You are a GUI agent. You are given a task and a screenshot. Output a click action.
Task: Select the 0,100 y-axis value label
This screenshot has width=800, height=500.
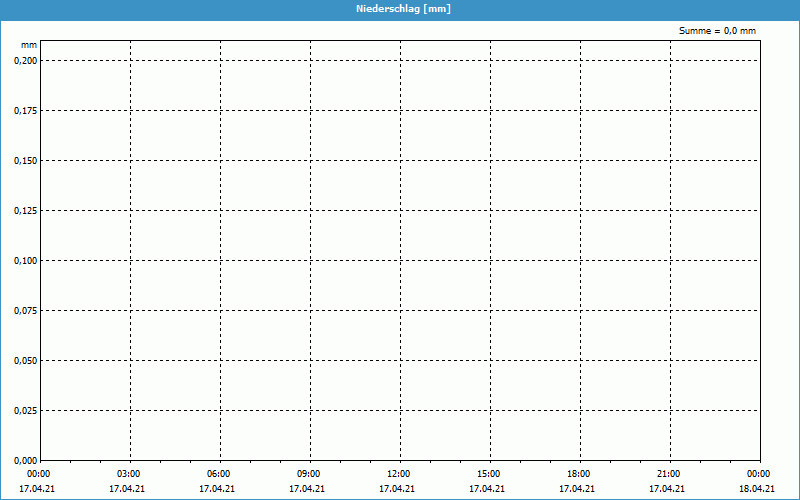[x=25, y=260]
